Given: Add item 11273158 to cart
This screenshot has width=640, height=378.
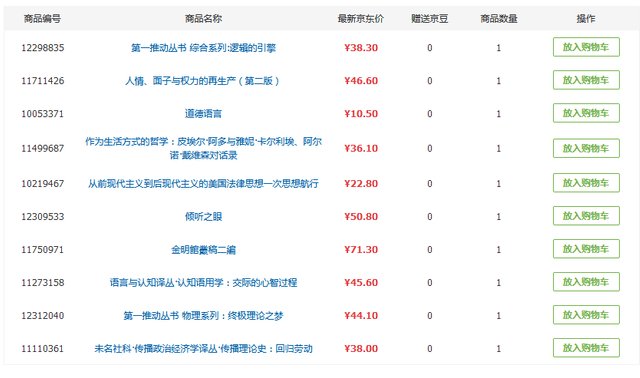Looking at the screenshot, I should coord(586,282).
